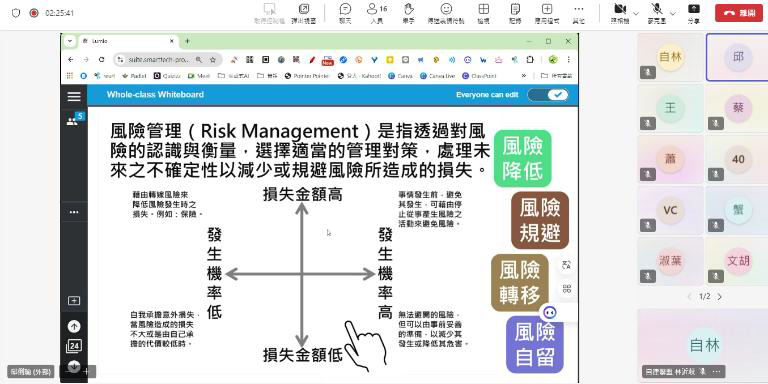Select the brown 風險規避 card
The width and height of the screenshot is (768, 384).
pos(540,220)
